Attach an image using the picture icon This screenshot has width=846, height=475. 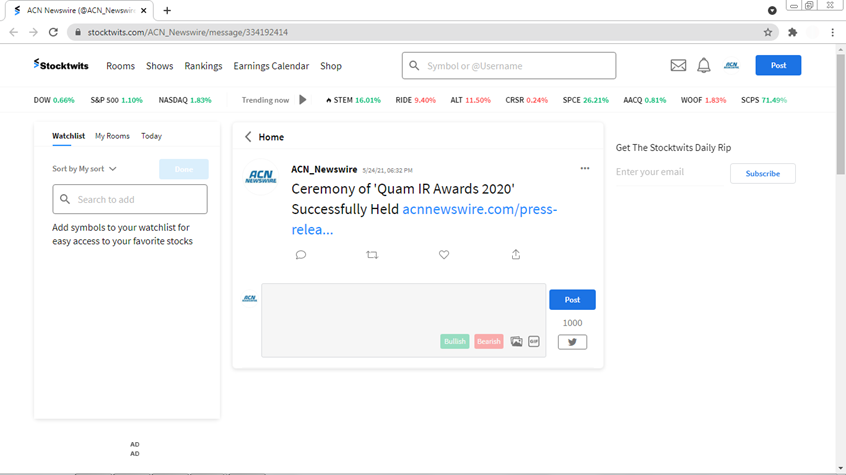(516, 342)
